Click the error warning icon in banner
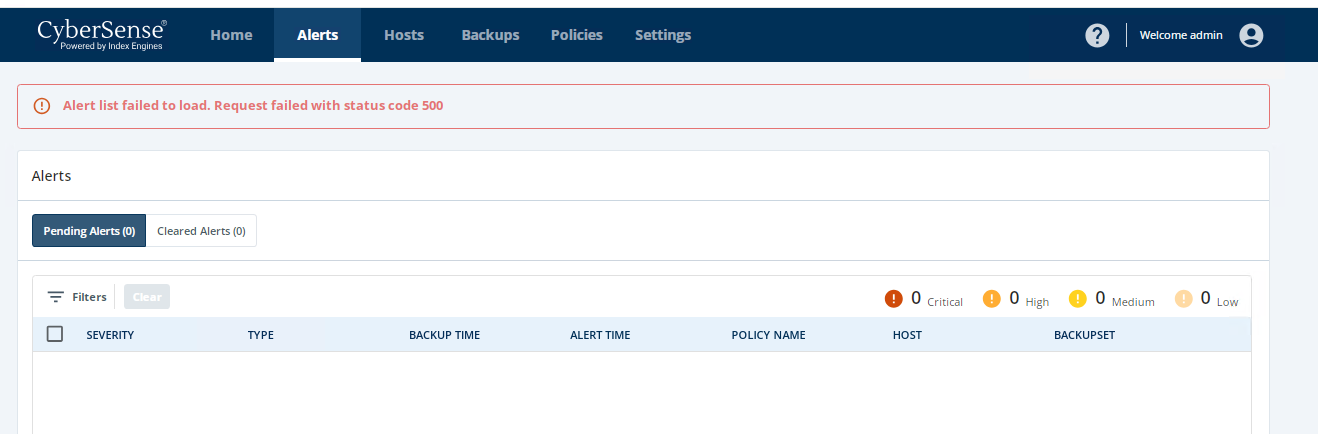Screen dimensions: 1318x434 [x=42, y=106]
